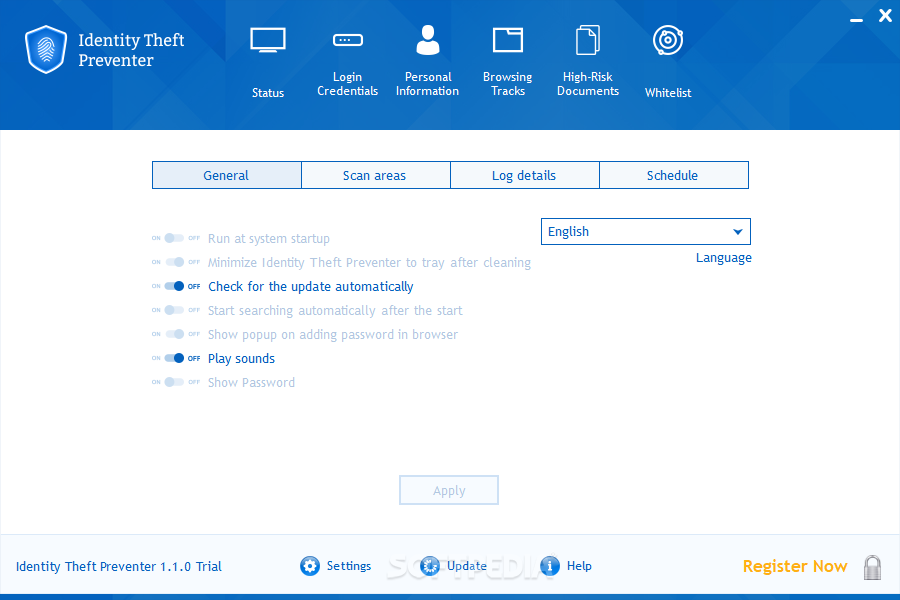Click the Whitelist label
The height and width of the screenshot is (600, 900).
[x=668, y=93]
